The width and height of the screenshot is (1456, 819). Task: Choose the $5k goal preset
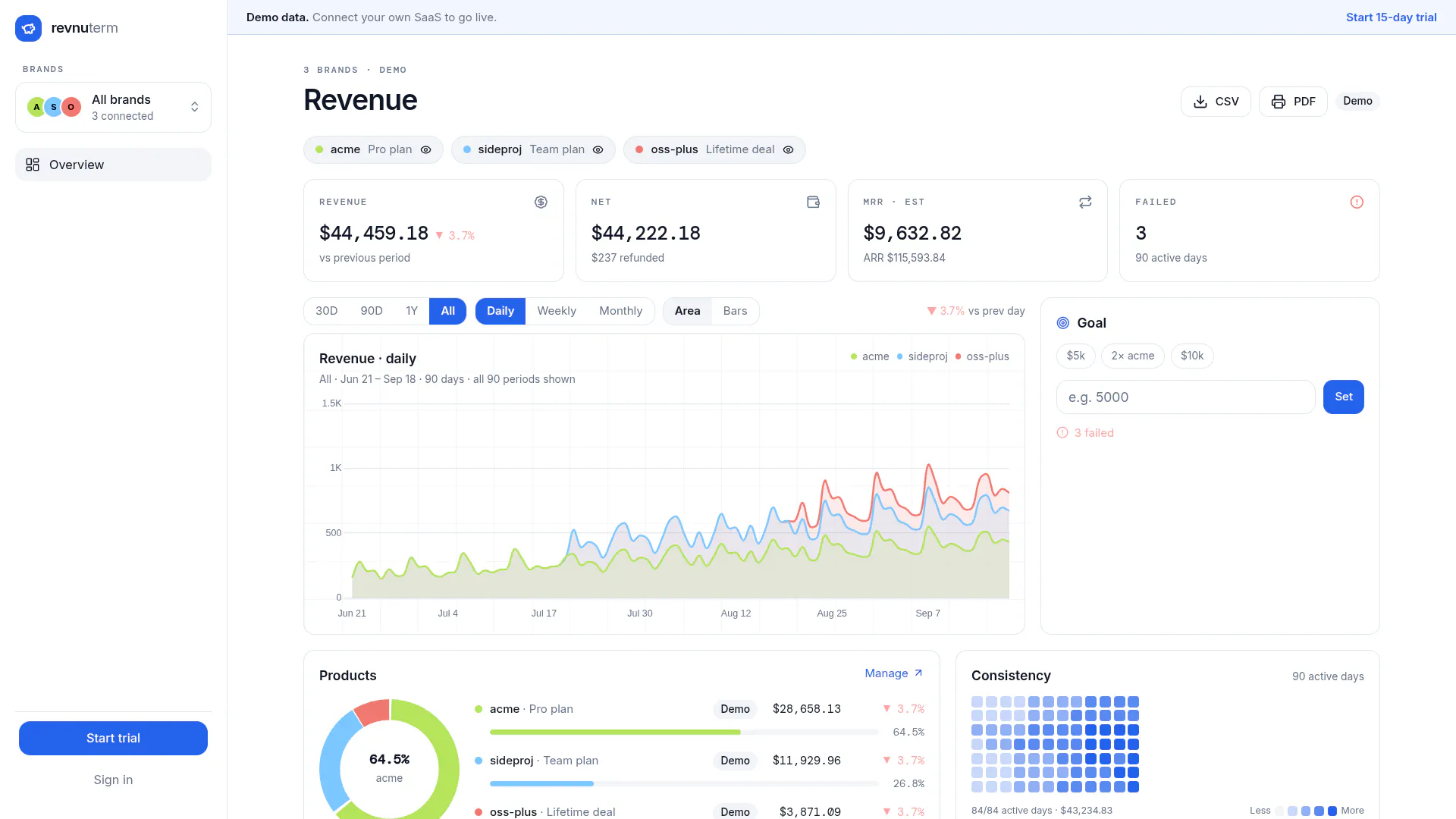(x=1075, y=356)
